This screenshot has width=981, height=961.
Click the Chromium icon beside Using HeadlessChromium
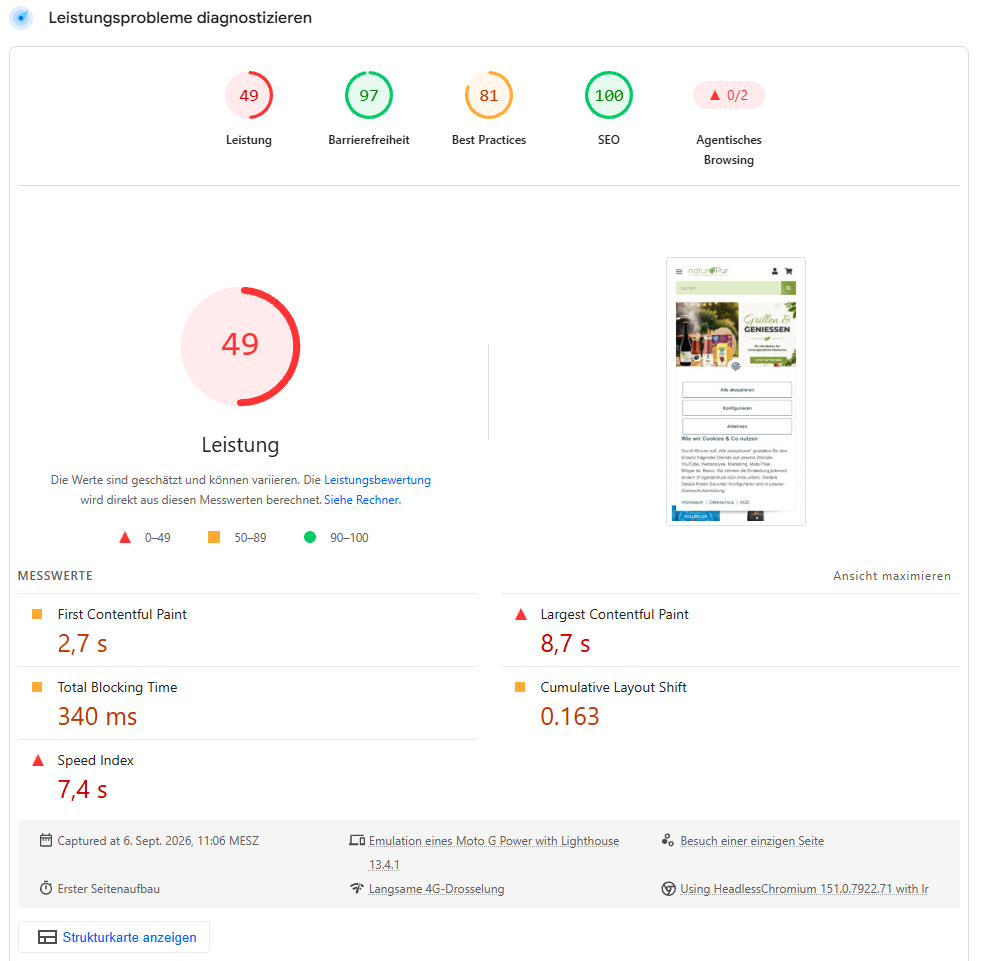pos(668,888)
